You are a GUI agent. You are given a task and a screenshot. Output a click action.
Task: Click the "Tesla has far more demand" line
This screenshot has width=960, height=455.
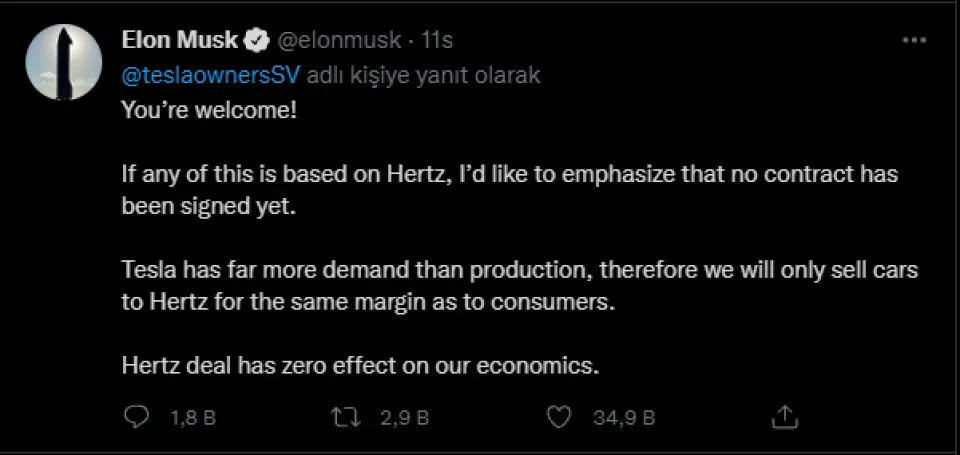coord(505,271)
